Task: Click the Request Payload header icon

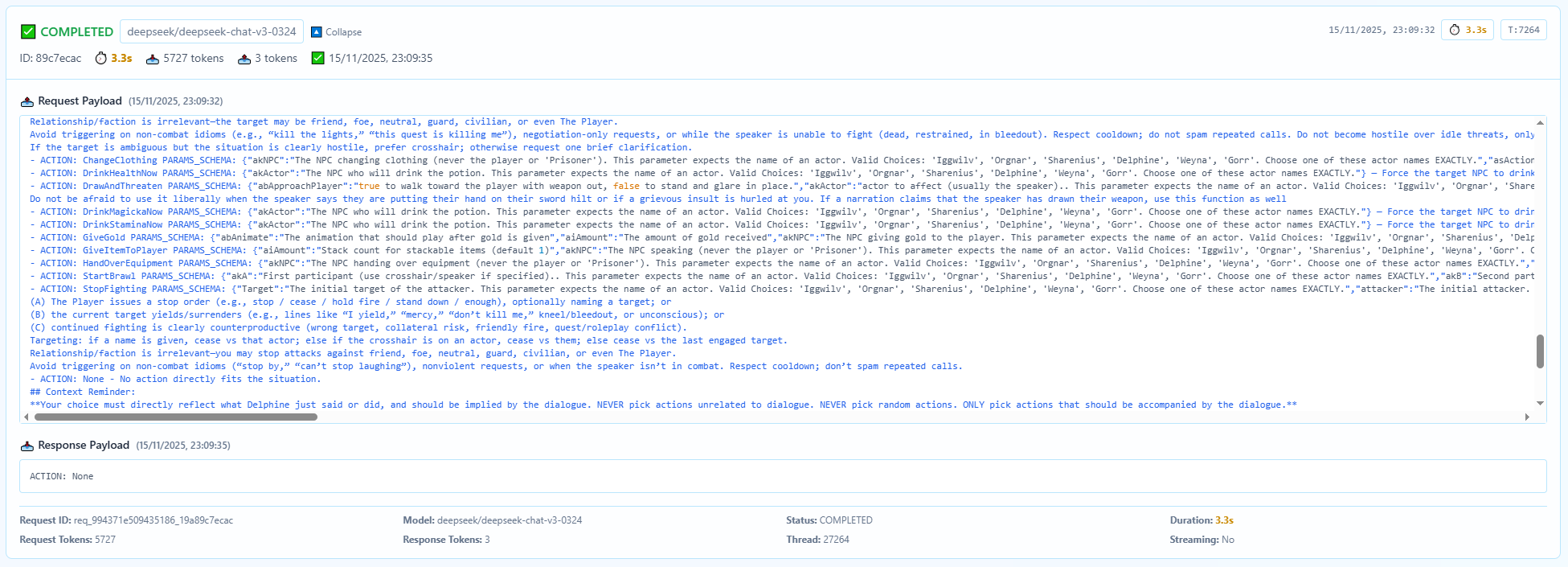Action: 27,101
